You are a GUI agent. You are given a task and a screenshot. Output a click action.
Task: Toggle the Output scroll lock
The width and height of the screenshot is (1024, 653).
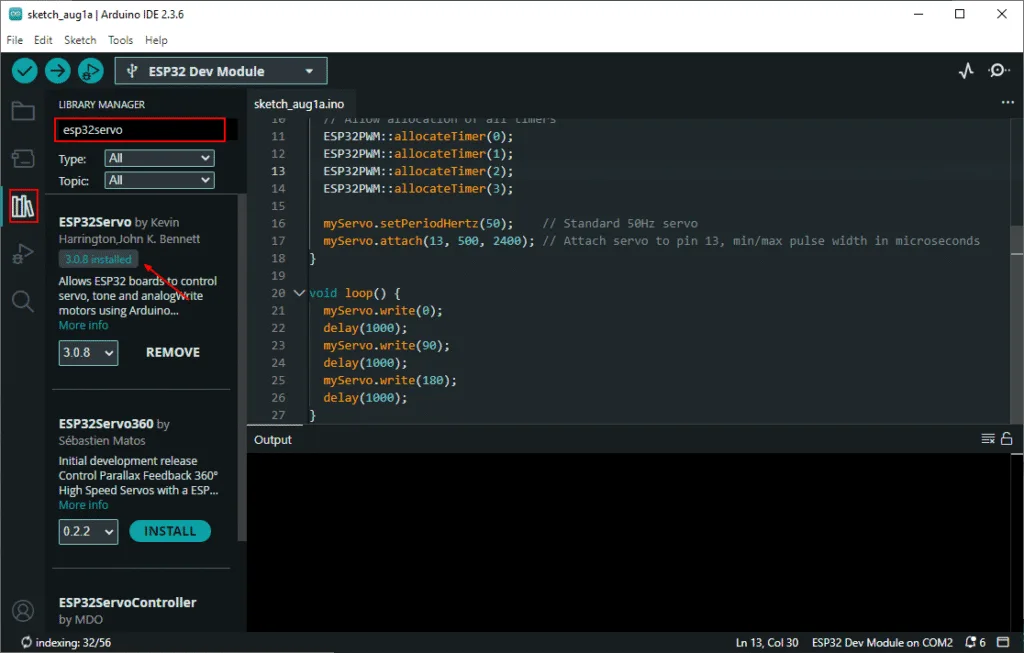pos(1006,439)
